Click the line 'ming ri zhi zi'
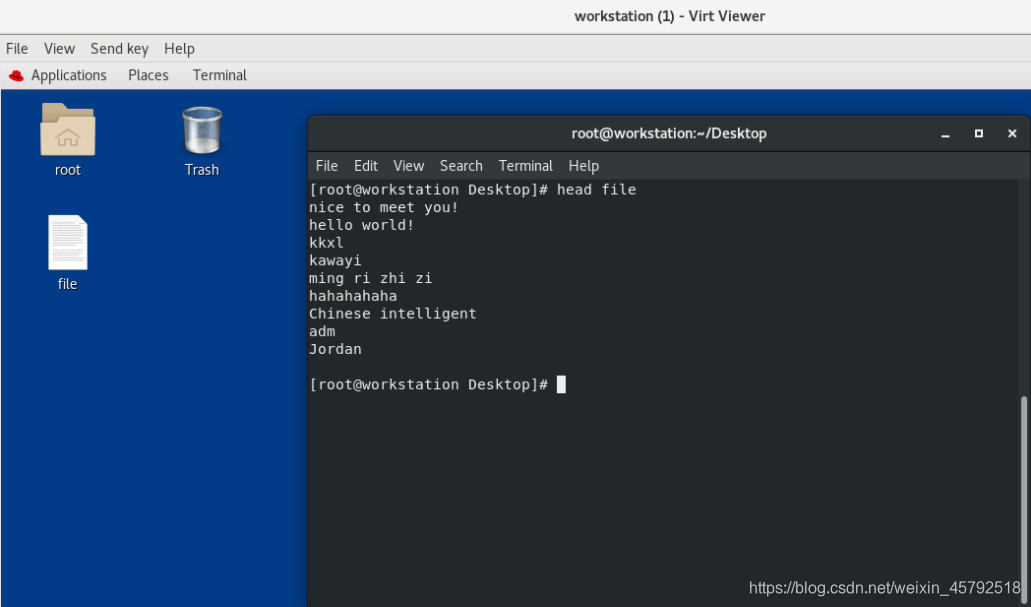The height and width of the screenshot is (607, 1031). coord(370,278)
